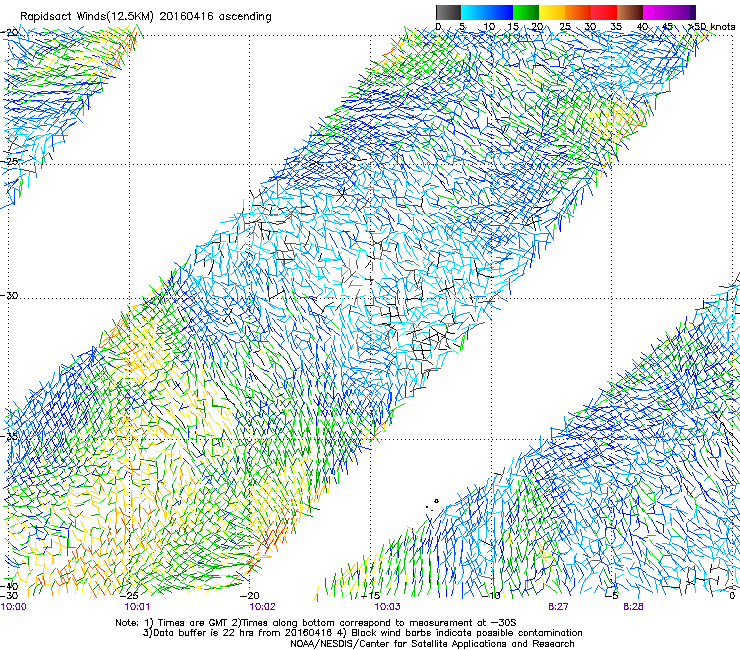The width and height of the screenshot is (740, 650).
Task: Click the '0' legend scale label
Action: [438, 27]
